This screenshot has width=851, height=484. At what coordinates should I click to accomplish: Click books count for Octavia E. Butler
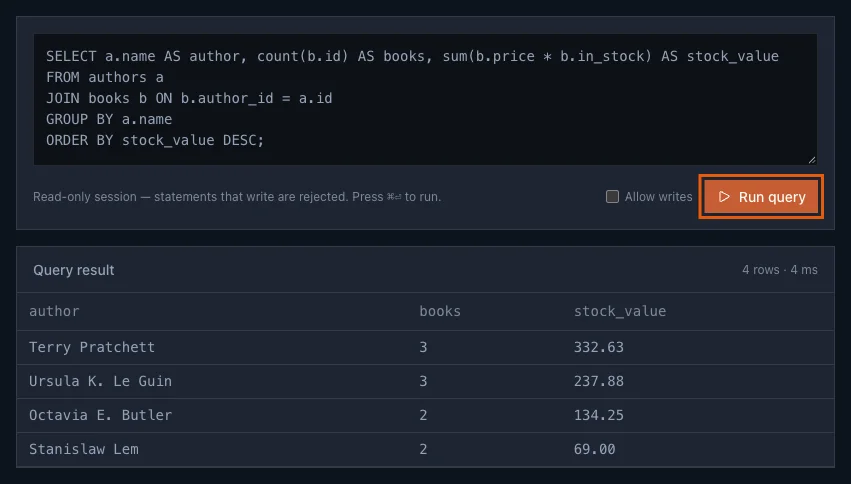pos(423,415)
